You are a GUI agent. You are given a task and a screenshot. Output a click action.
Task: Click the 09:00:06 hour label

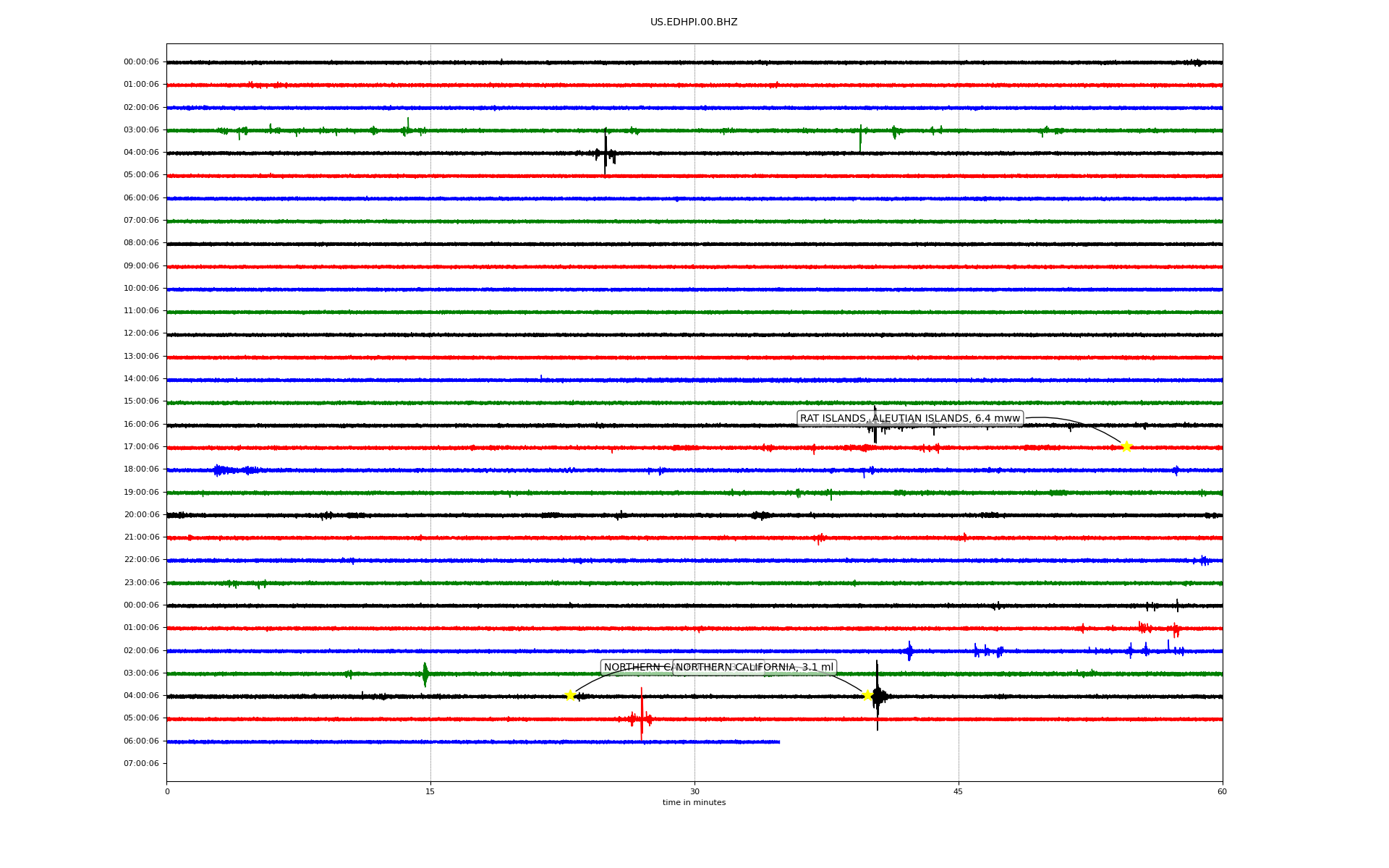141,265
